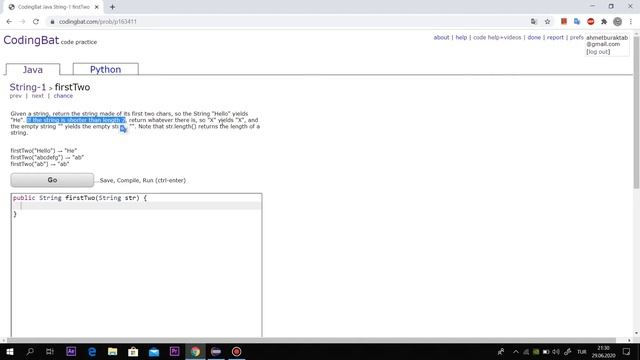The width and height of the screenshot is (640, 360).
Task: Click the vertical page scrollbar
Action: point(636,112)
